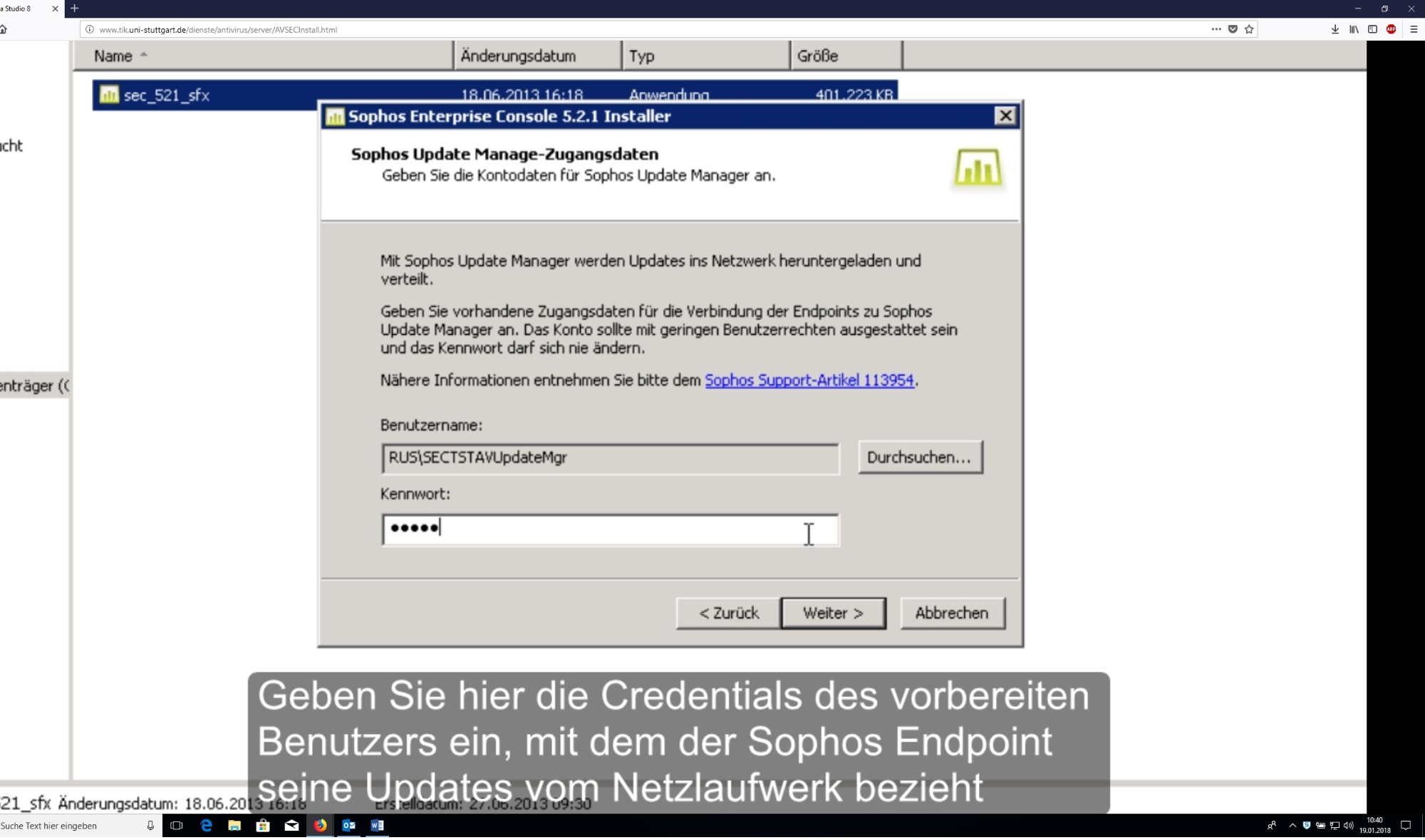Click the Sophos logo icon in dialog header
The height and width of the screenshot is (840, 1425).
coord(978,168)
